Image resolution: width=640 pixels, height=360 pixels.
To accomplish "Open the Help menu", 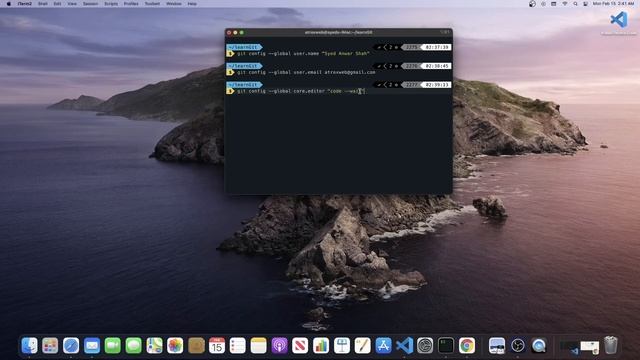I will tap(192, 4).
